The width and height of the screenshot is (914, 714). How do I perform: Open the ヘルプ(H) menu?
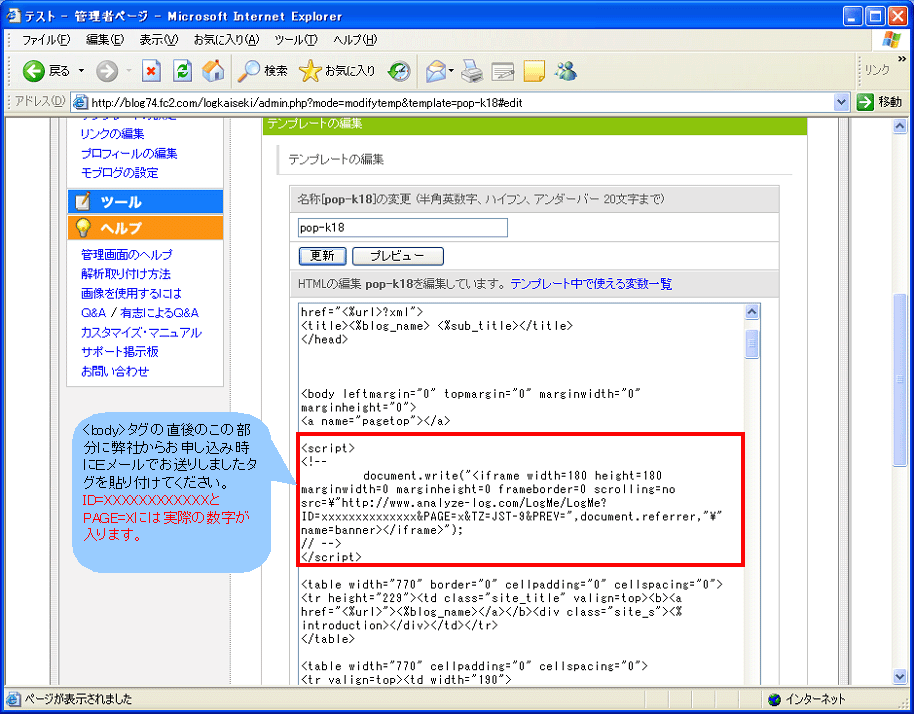coord(355,40)
